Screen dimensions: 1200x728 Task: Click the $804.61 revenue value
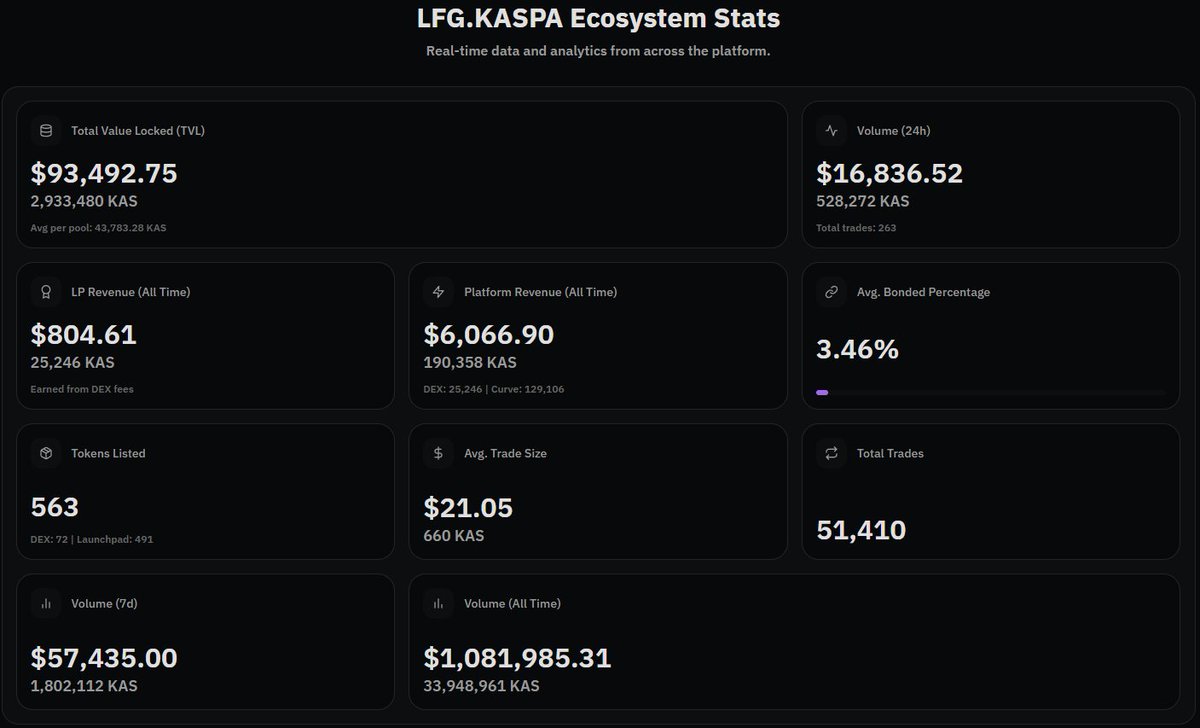coord(84,335)
